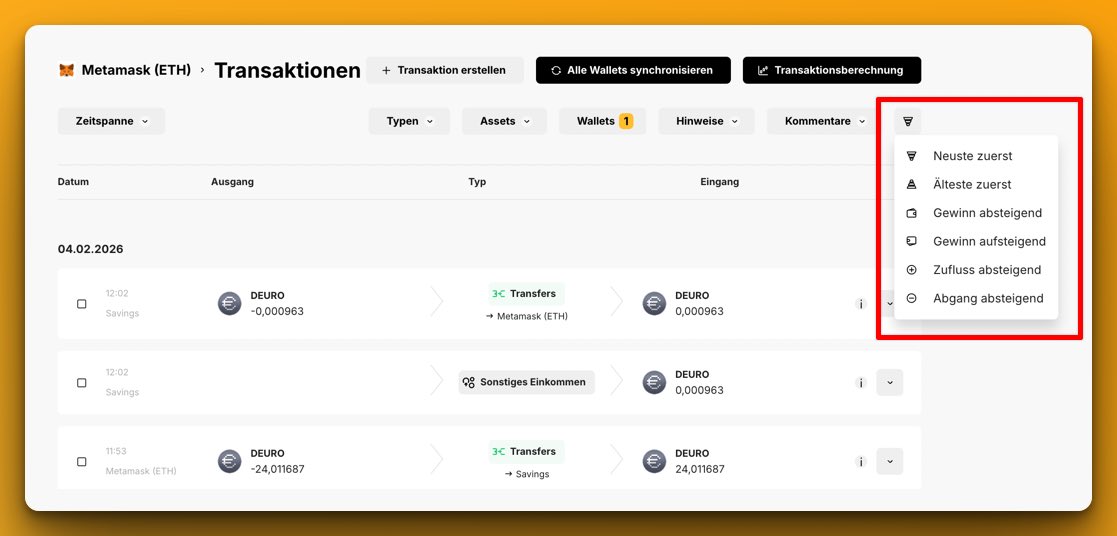Click info icon in first 12:02 Transfers row
Image resolution: width=1117 pixels, height=536 pixels.
(x=861, y=304)
